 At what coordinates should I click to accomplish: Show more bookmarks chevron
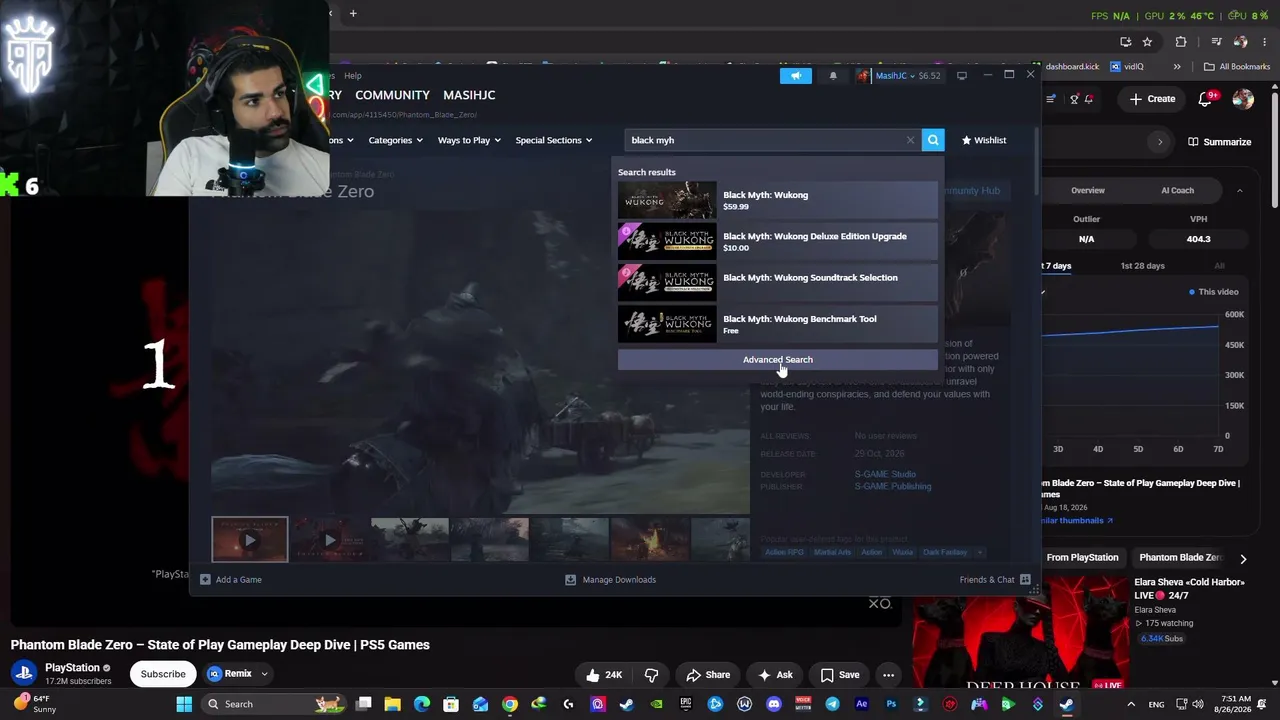1177,67
